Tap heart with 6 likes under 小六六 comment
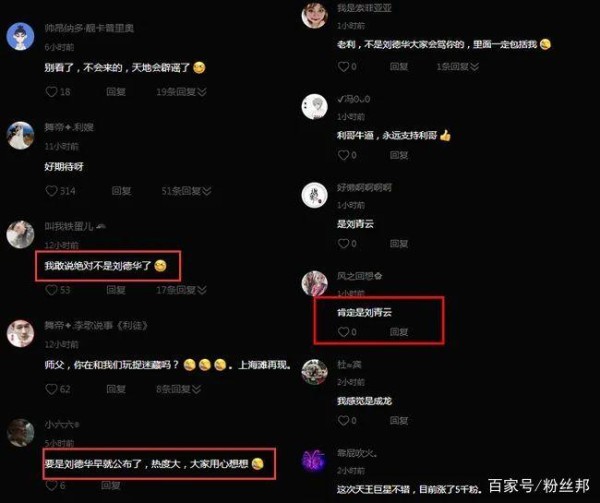The height and width of the screenshot is (503, 600). click(51, 486)
